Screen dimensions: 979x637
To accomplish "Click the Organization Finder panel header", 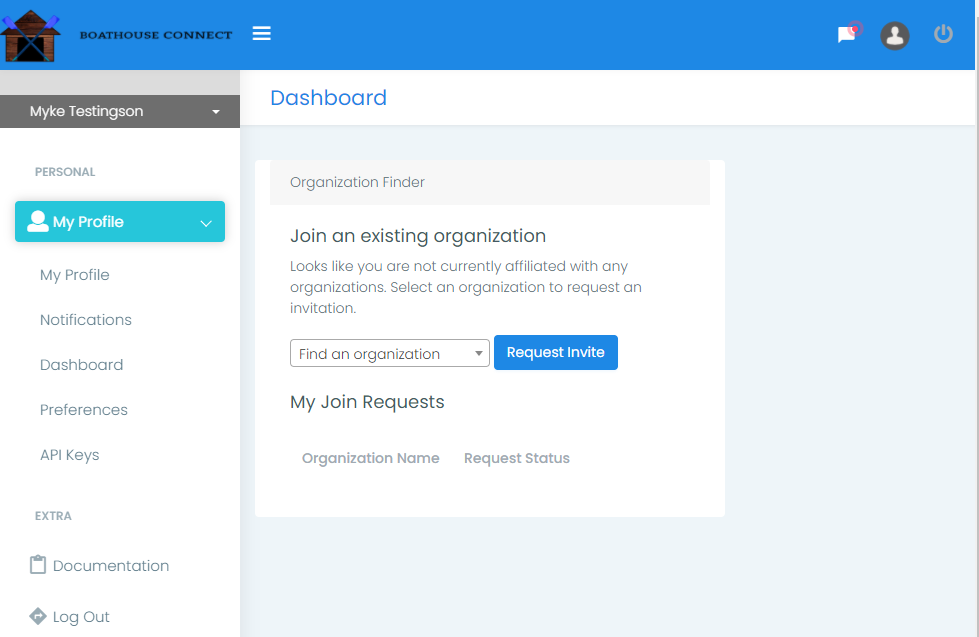I will click(x=357, y=182).
